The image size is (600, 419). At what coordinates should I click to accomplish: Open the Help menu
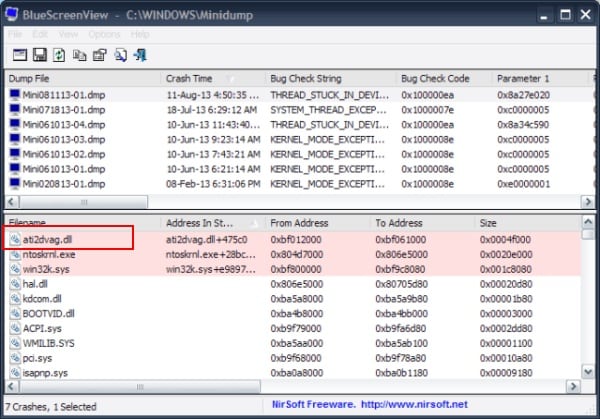[140, 34]
